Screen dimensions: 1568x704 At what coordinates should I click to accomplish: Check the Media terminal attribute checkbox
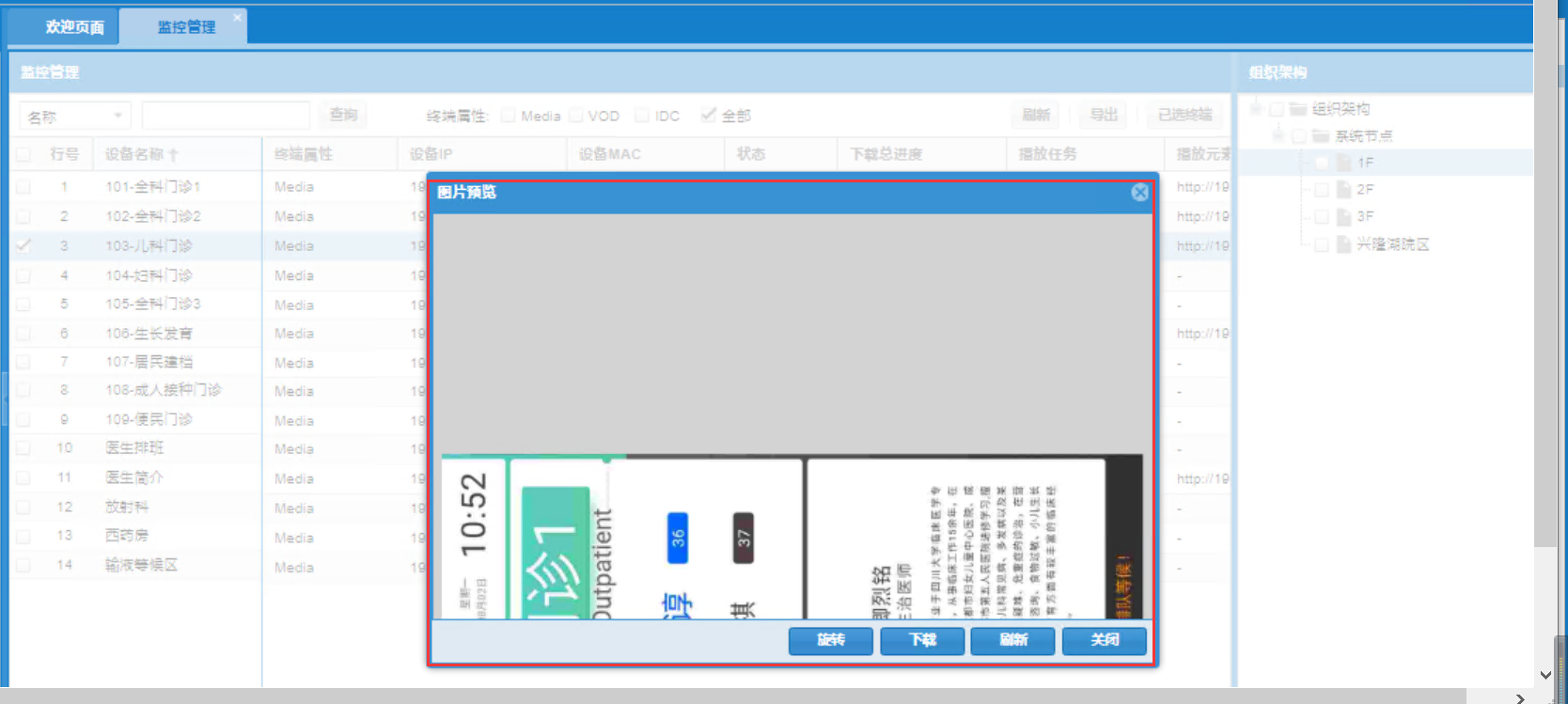(509, 116)
